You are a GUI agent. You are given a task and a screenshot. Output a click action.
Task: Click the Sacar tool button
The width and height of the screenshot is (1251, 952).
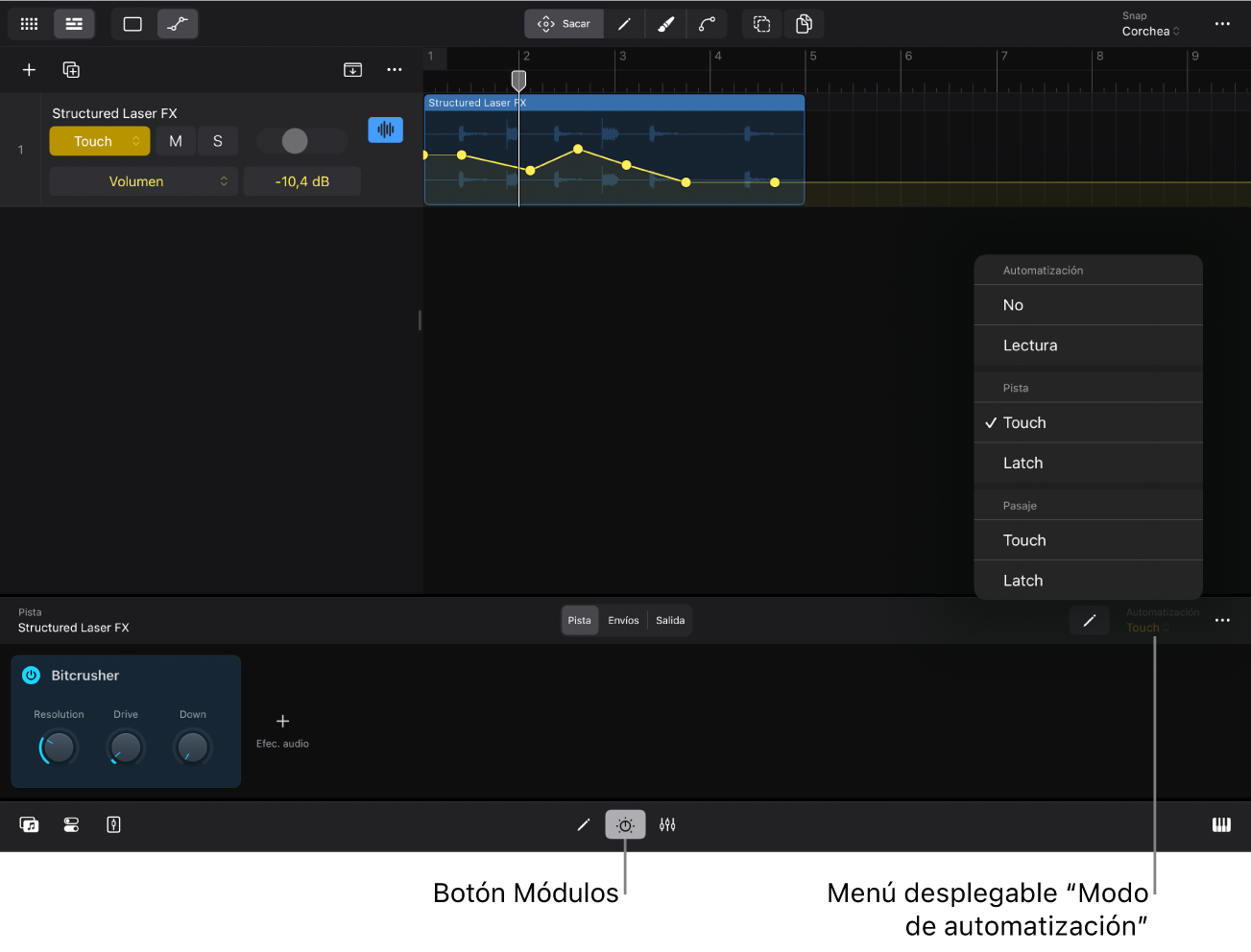[565, 24]
